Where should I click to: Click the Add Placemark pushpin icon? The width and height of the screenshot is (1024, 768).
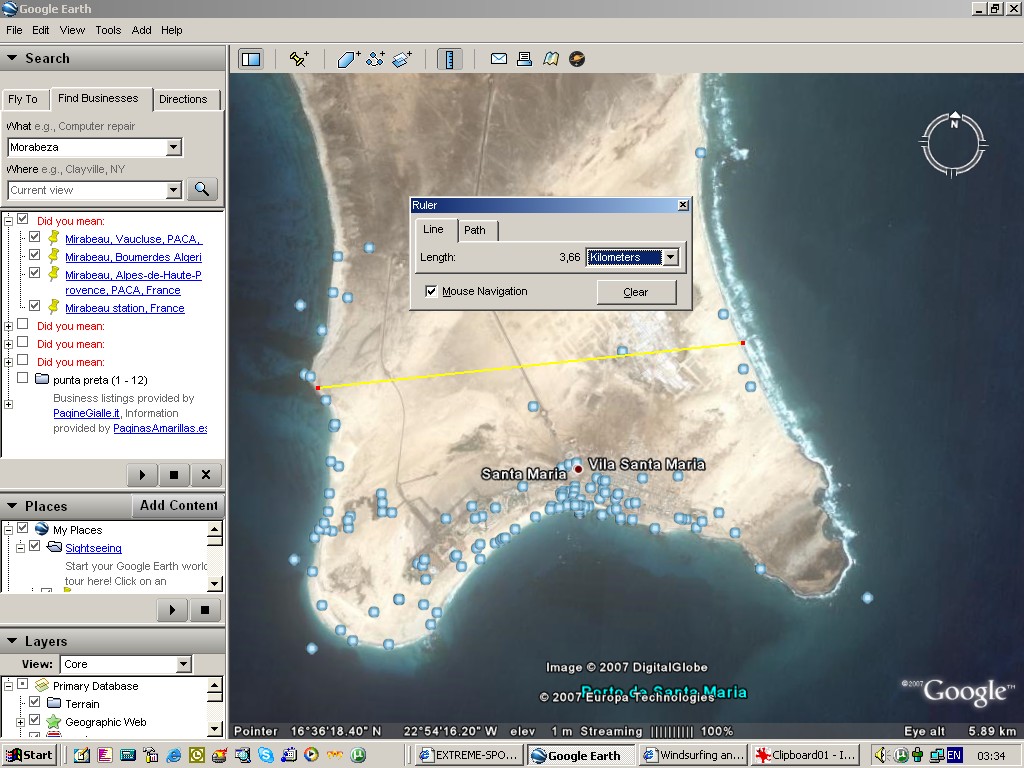(x=299, y=59)
